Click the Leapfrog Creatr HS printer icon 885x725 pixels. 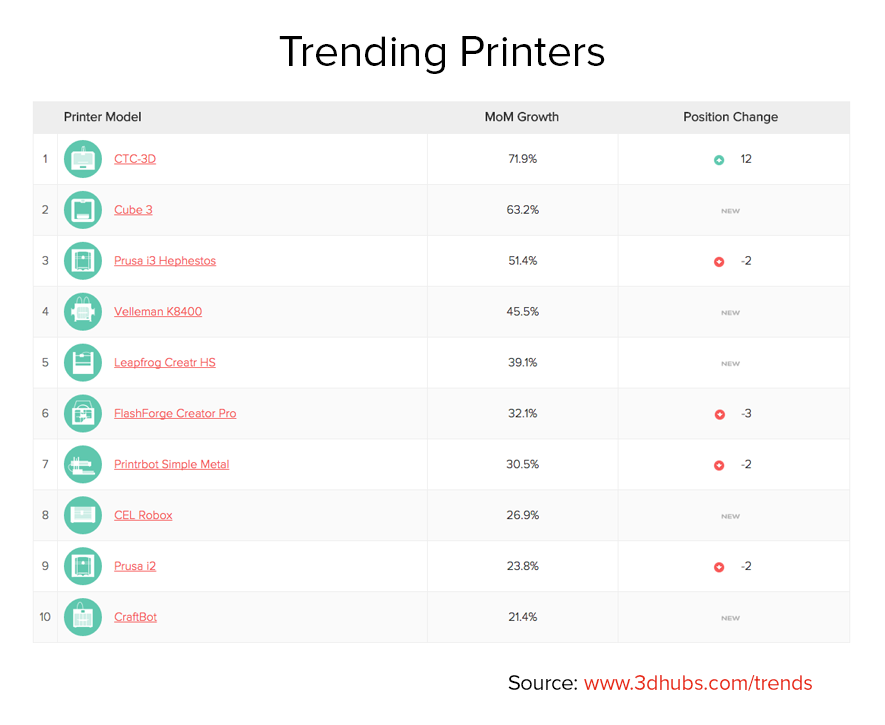click(x=83, y=363)
